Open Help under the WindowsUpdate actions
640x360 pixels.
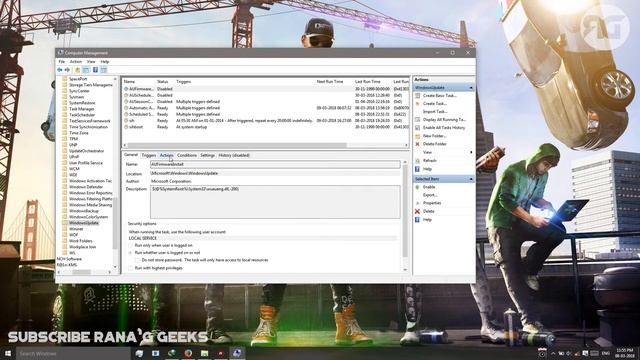(427, 169)
